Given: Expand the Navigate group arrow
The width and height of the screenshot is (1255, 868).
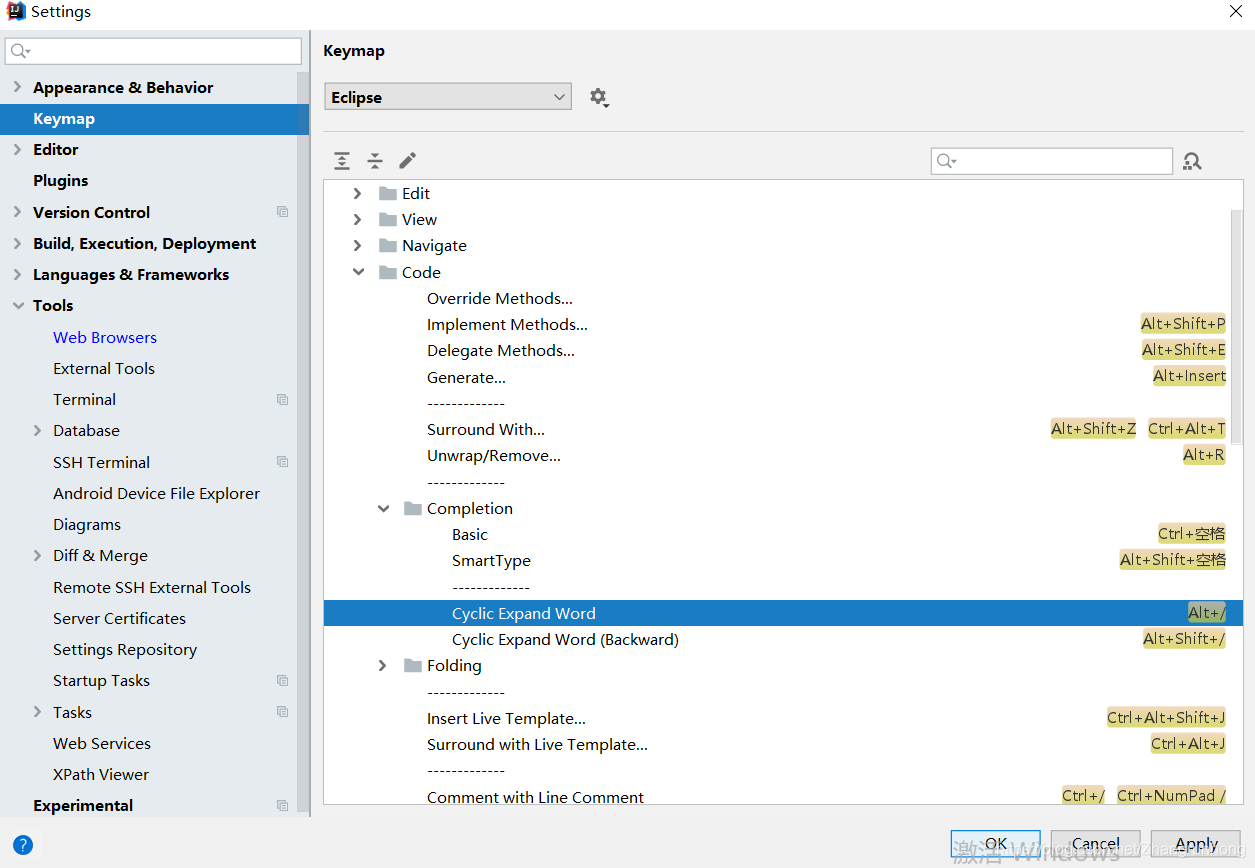Looking at the screenshot, I should 358,245.
